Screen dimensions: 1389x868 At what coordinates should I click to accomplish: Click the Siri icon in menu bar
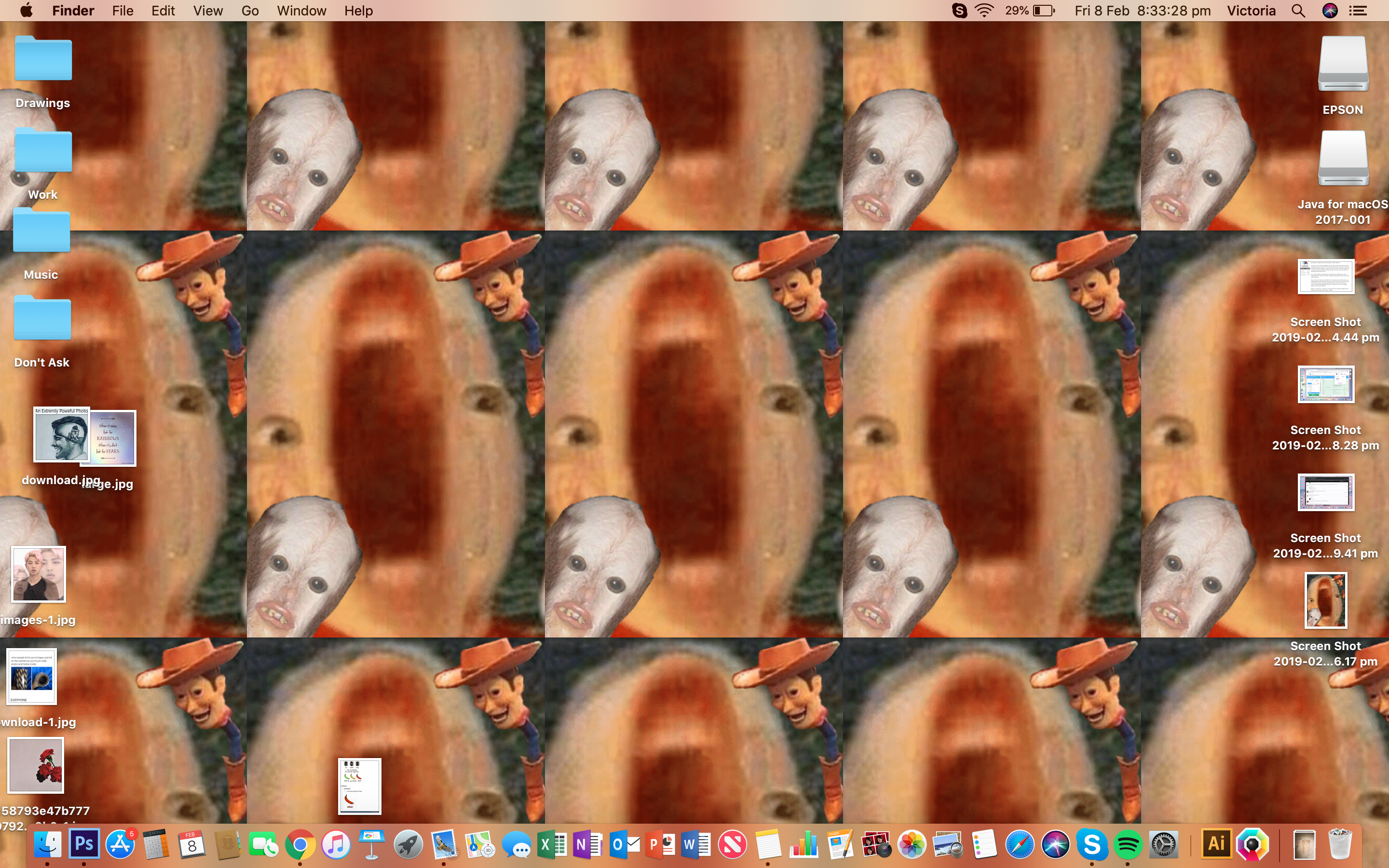pyautogui.click(x=1330, y=10)
